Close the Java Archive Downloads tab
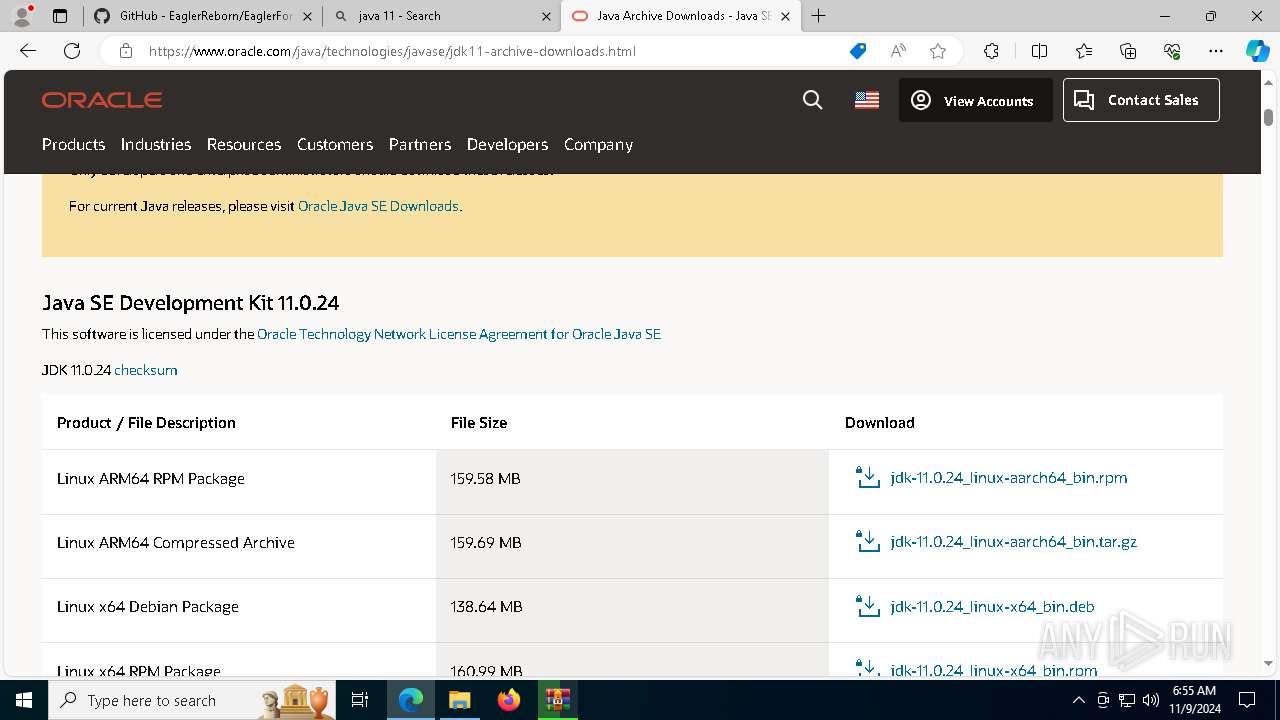This screenshot has height=720, width=1280. (785, 16)
